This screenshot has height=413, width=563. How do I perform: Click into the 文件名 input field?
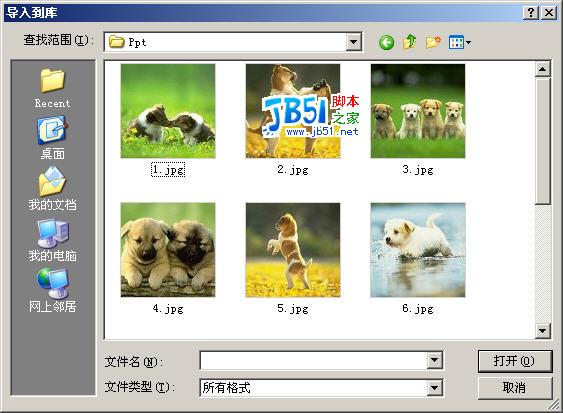[313, 361]
